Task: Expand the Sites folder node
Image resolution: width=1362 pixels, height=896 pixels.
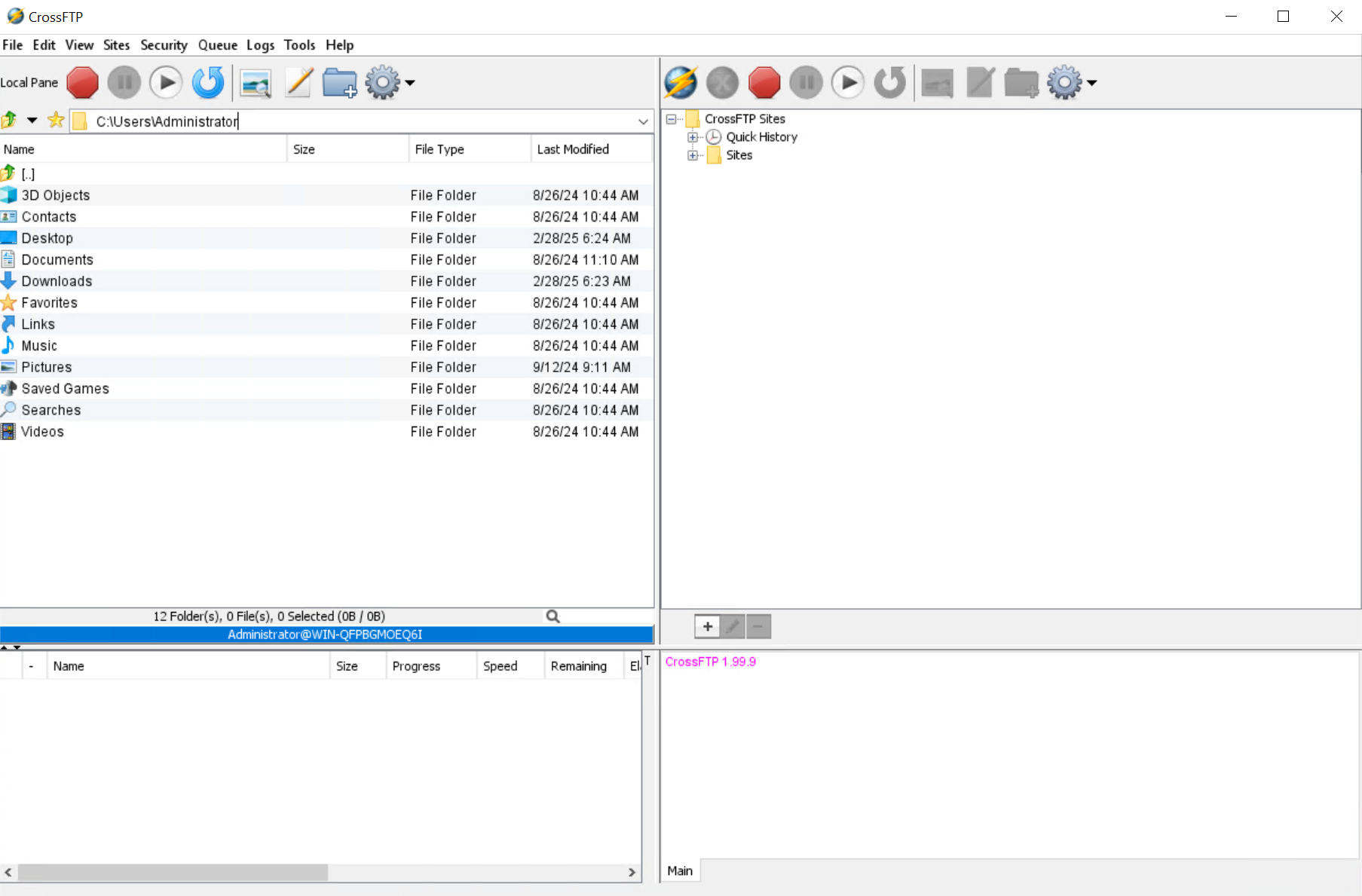Action: [x=693, y=155]
